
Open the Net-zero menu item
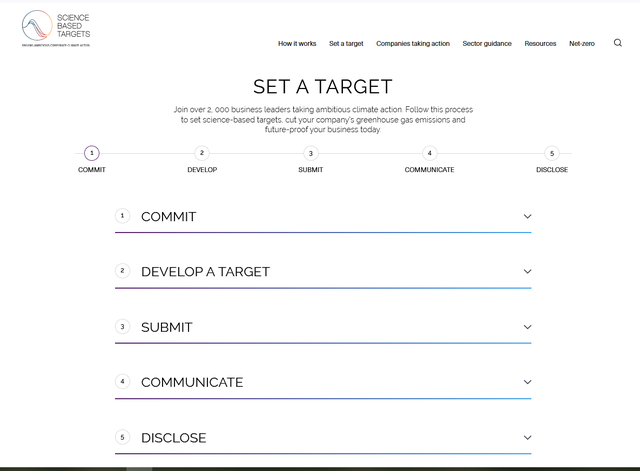pyautogui.click(x=583, y=44)
